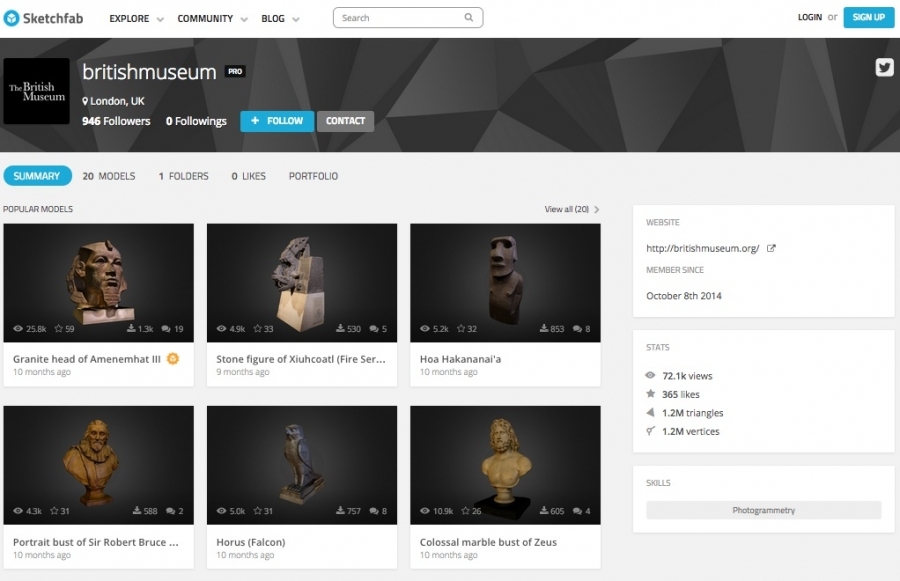
Task: Click likes star on Granite head of Amenemhat thumbnail
Action: click(59, 328)
